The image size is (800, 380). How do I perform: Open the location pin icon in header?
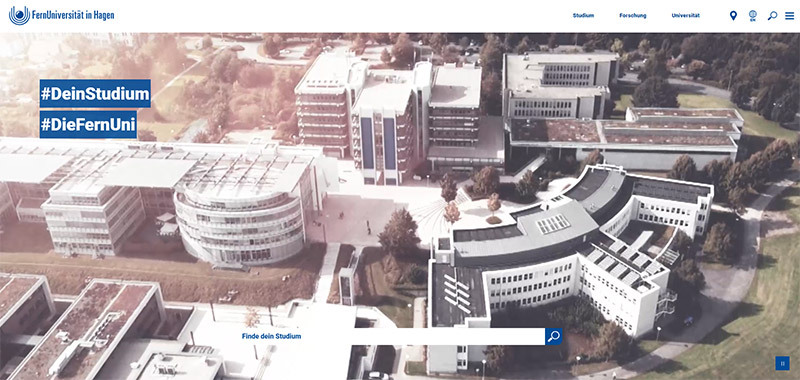click(x=733, y=15)
